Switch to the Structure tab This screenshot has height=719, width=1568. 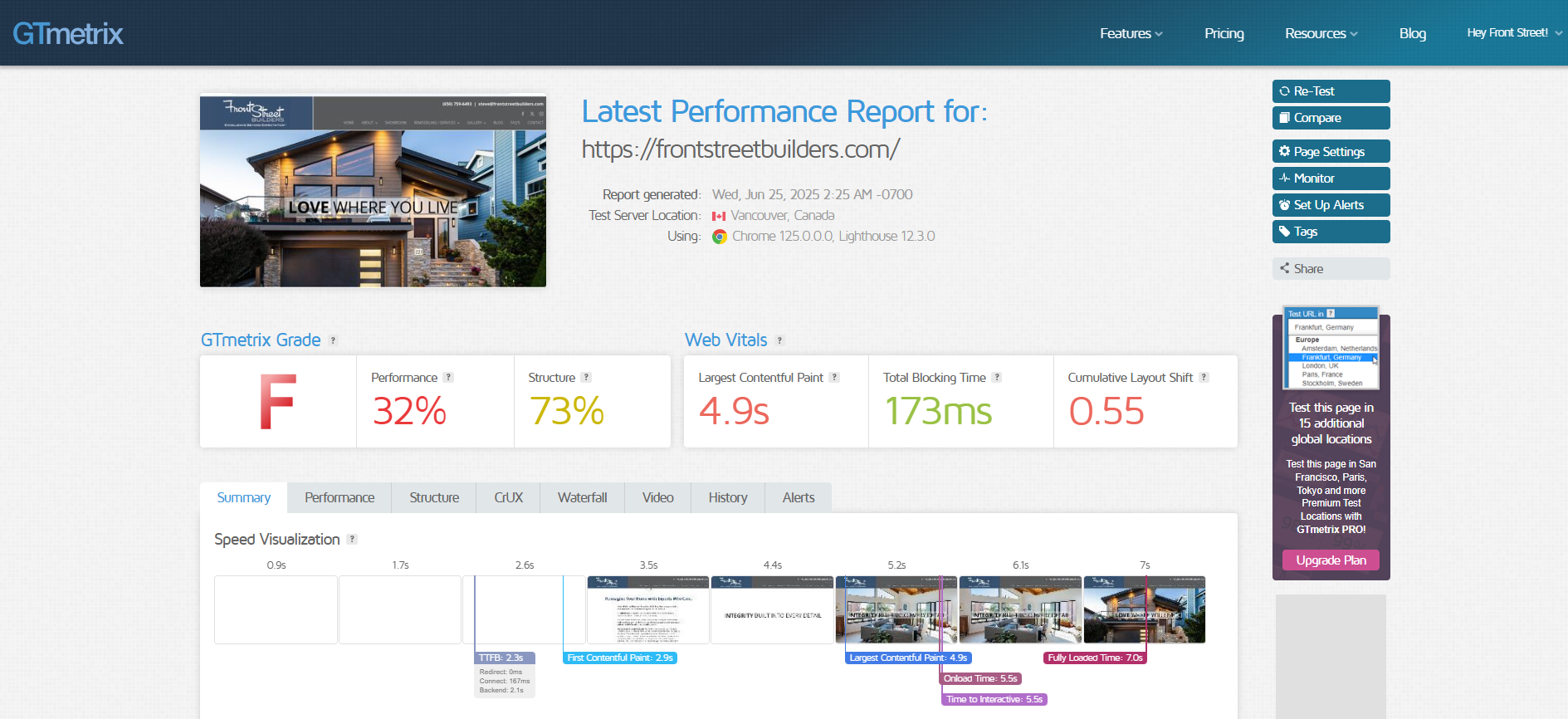(x=434, y=497)
